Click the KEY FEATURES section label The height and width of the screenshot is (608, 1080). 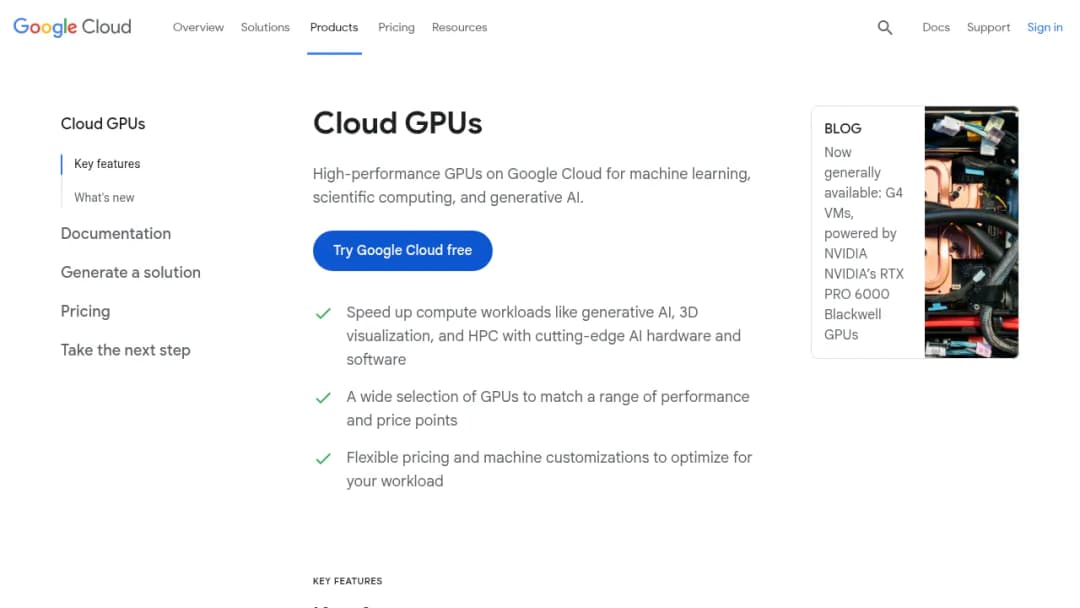347,581
